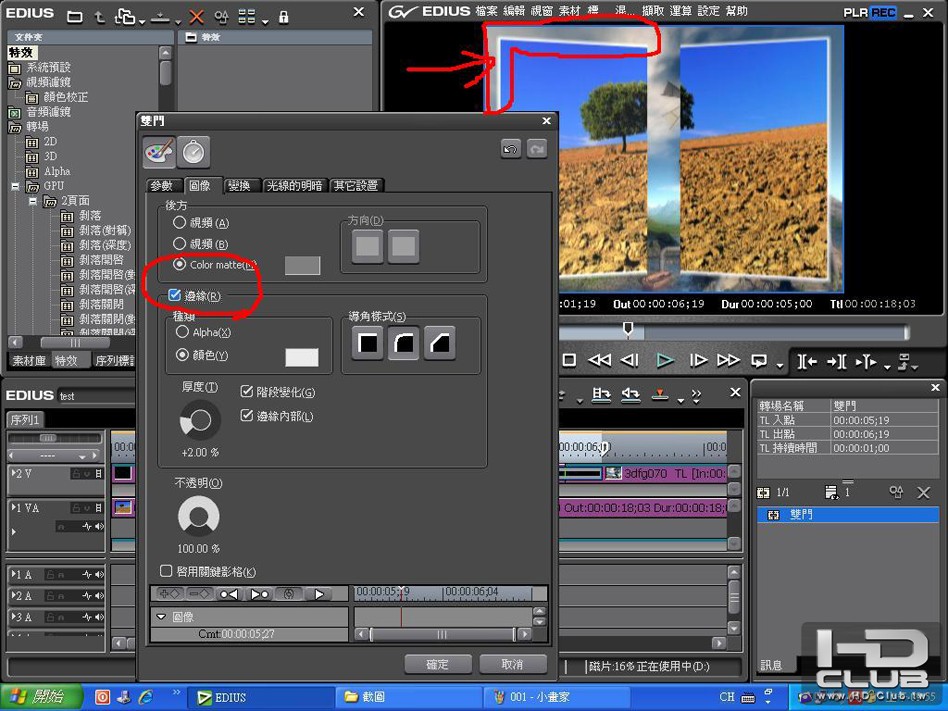Select the square corner style icon
948x711 pixels.
point(368,343)
